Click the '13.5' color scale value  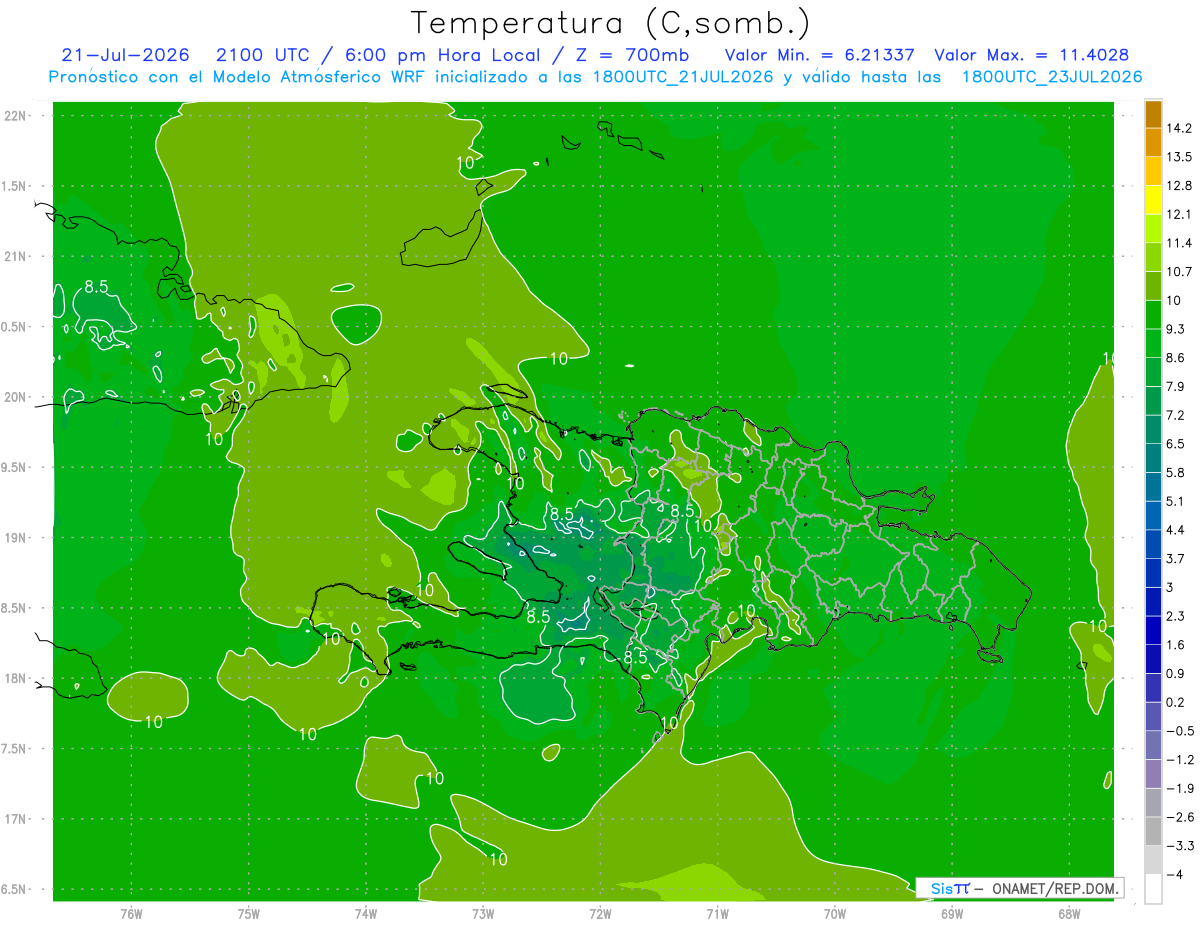click(1179, 157)
